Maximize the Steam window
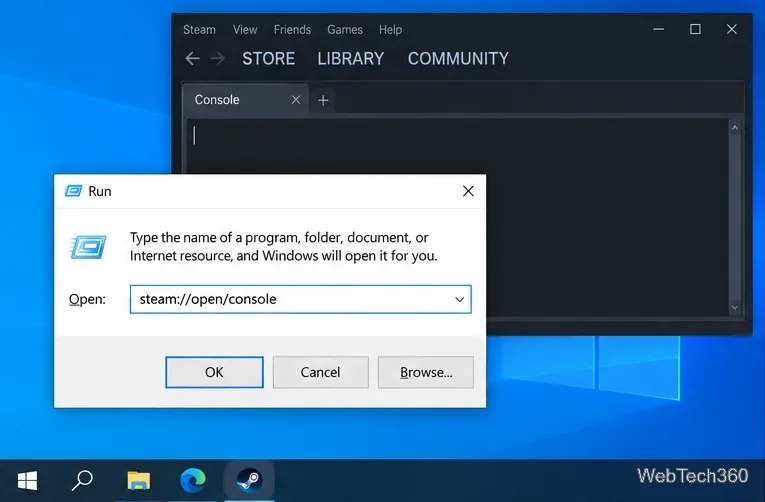This screenshot has width=765, height=502. pyautogui.click(x=695, y=29)
